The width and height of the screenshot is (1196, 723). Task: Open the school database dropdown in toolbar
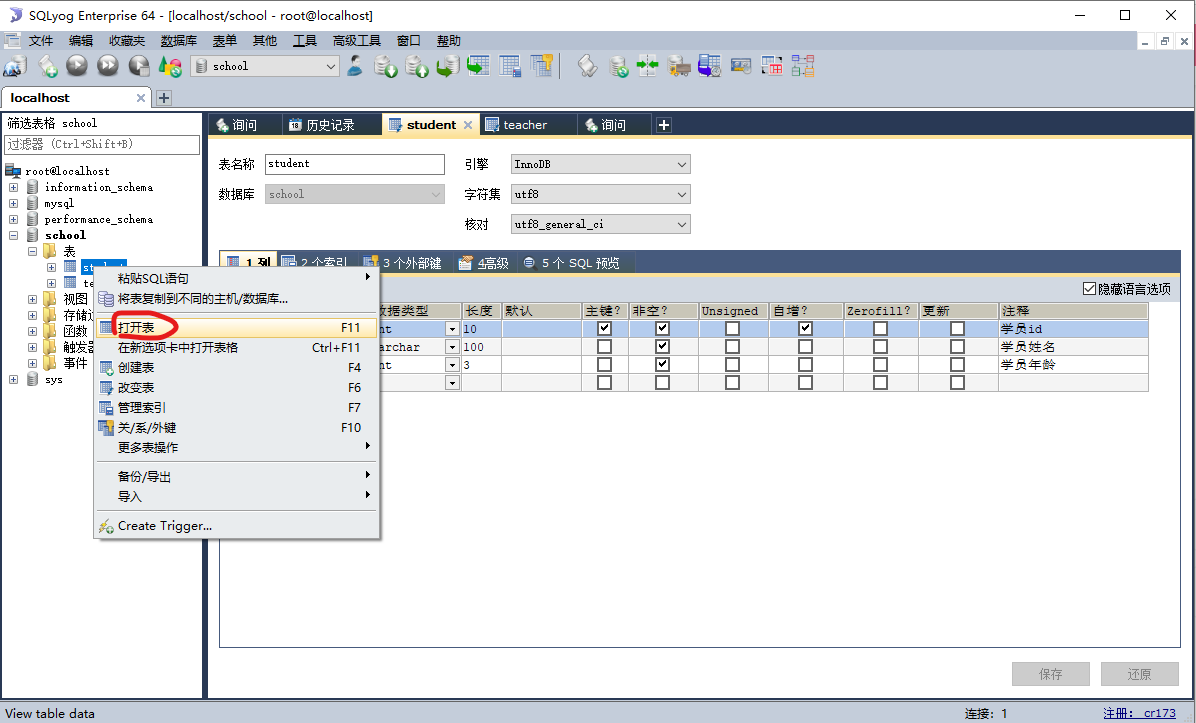click(330, 66)
